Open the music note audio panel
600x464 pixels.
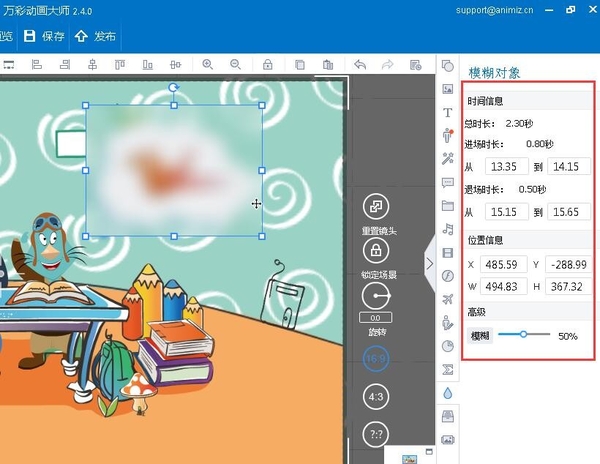pos(447,229)
